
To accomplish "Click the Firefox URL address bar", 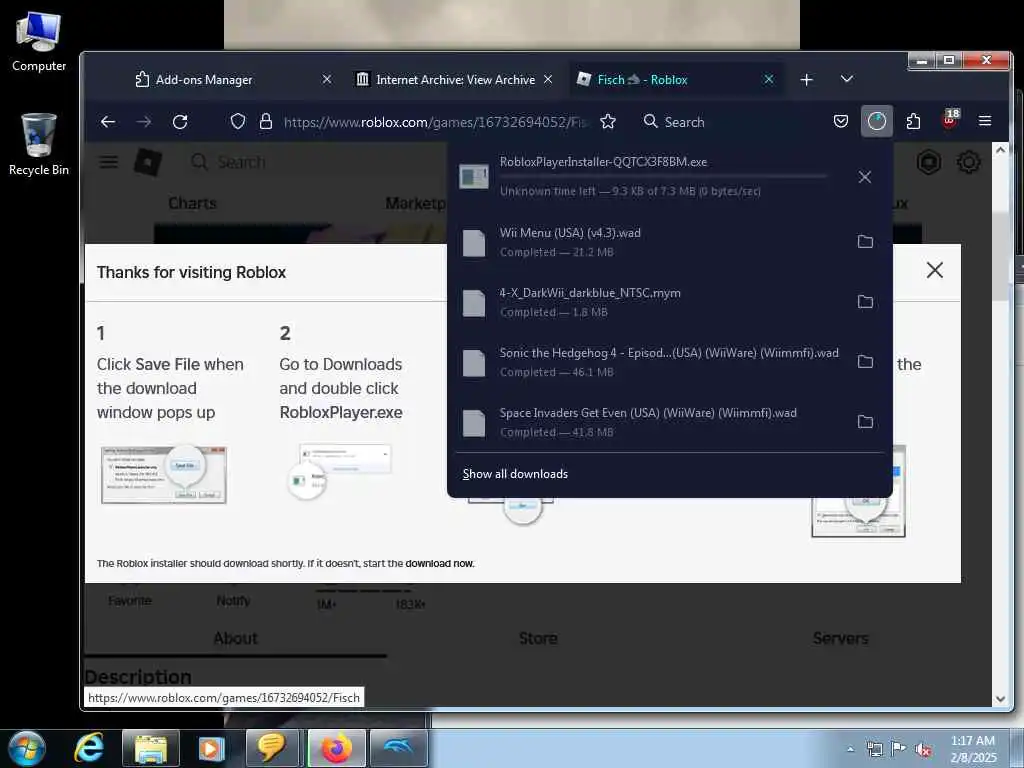I will 436,121.
